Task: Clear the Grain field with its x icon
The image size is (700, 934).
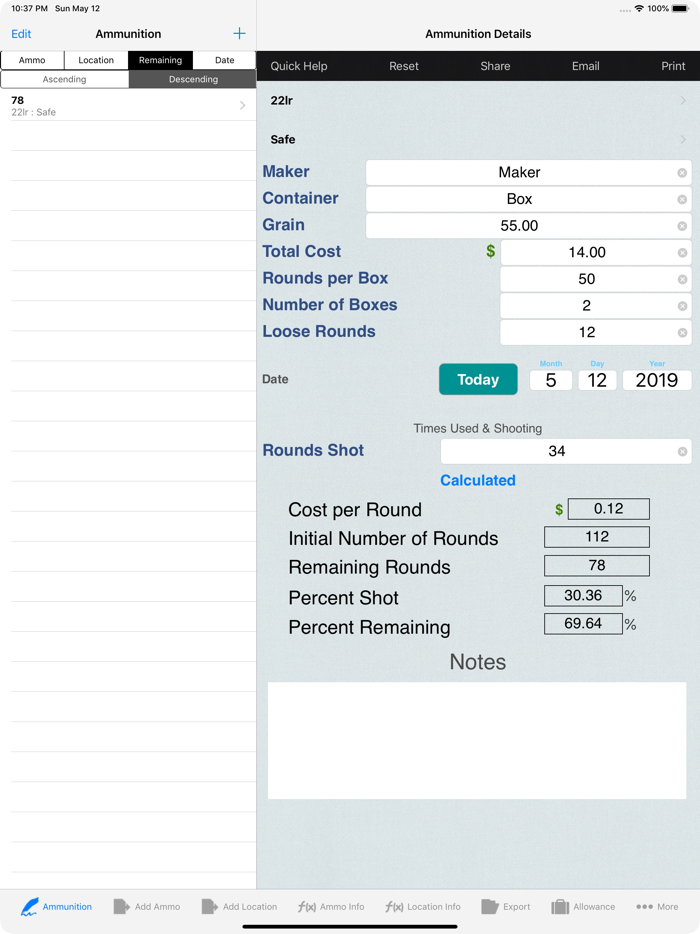Action: tap(682, 226)
